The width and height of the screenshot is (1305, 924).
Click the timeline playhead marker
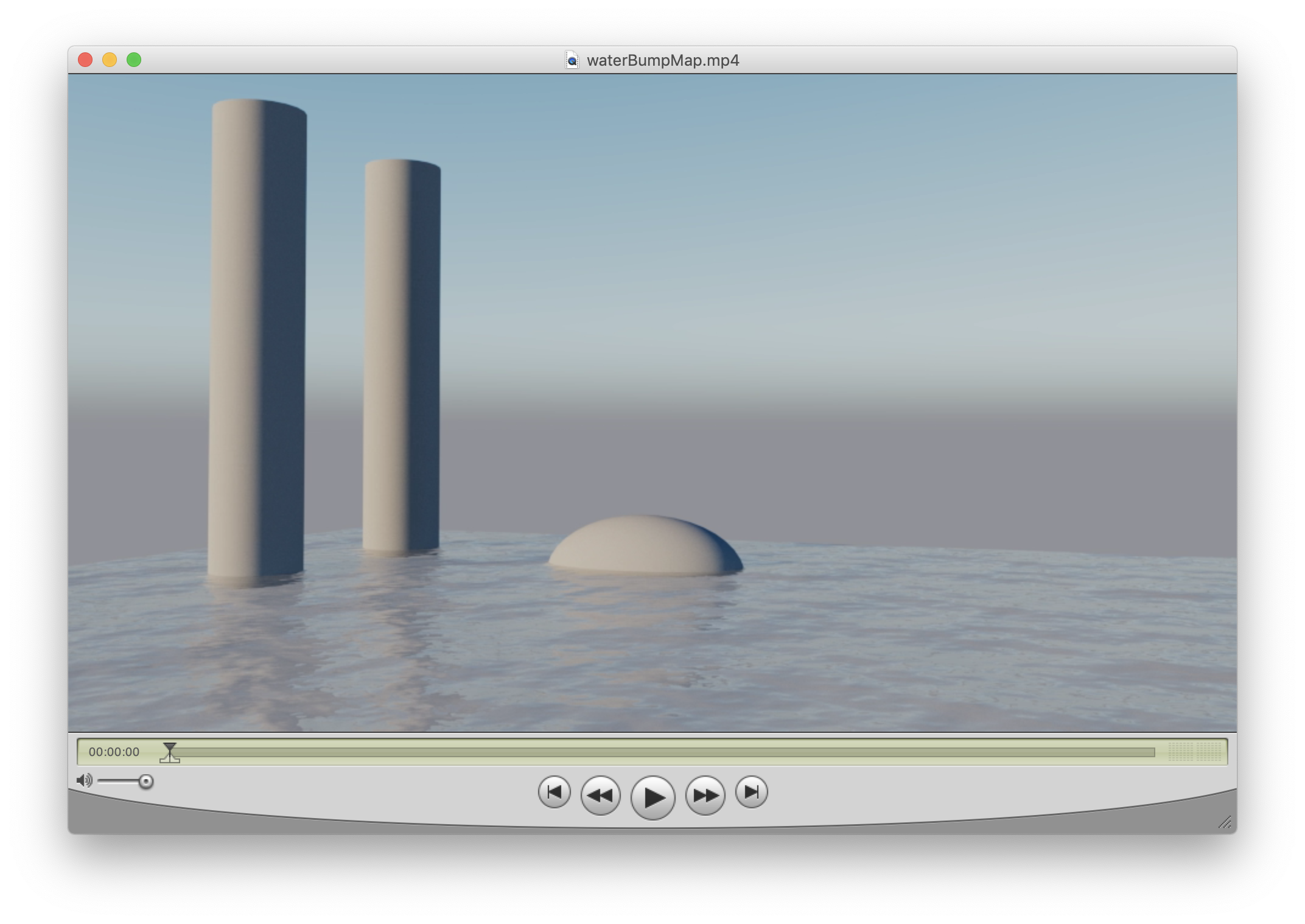click(170, 747)
